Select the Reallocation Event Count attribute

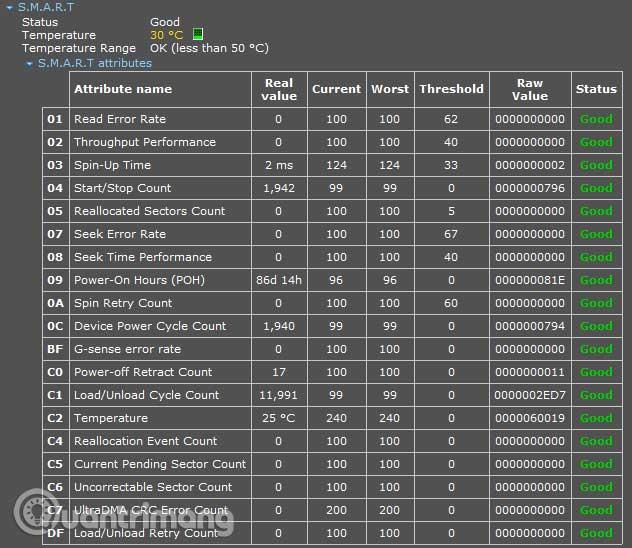pyautogui.click(x=146, y=441)
